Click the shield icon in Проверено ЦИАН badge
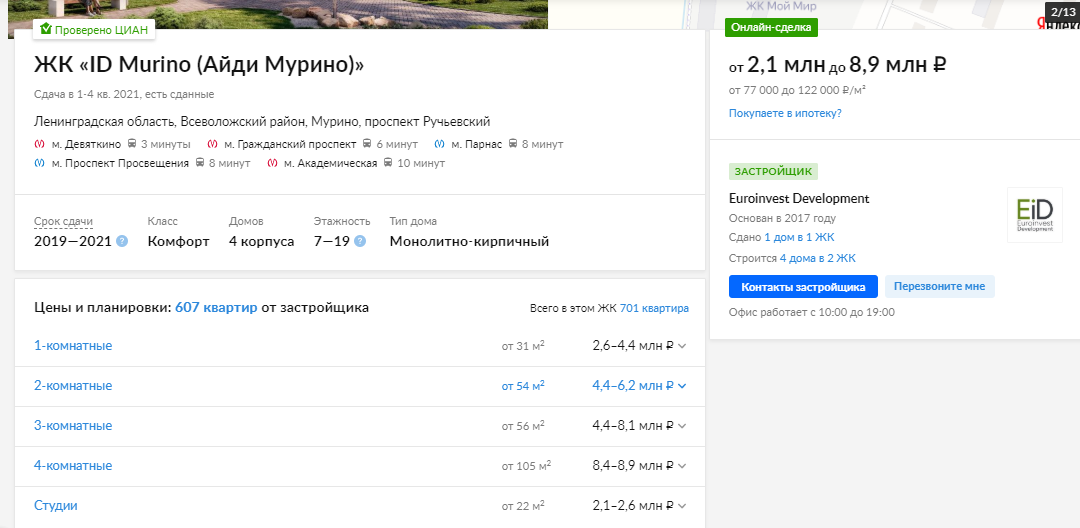The image size is (1080, 528). point(45,29)
